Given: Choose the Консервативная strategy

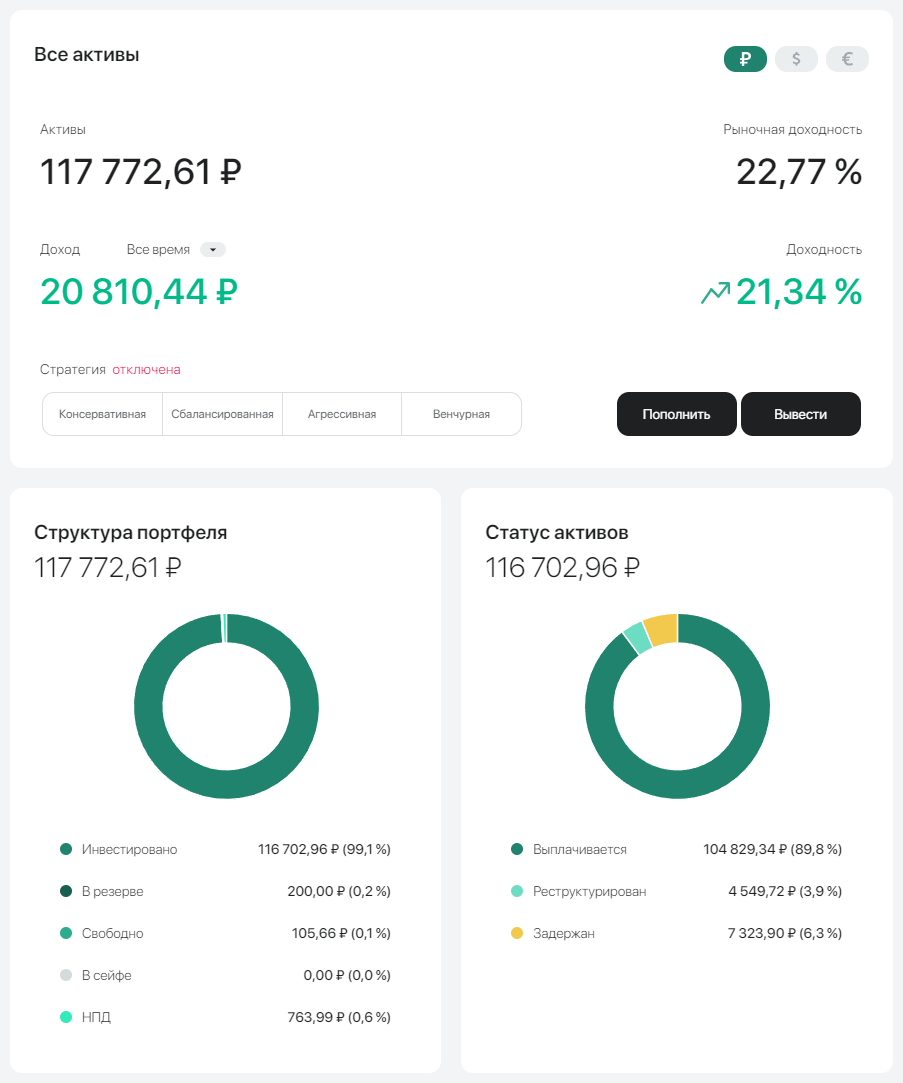Looking at the screenshot, I should click(x=103, y=414).
